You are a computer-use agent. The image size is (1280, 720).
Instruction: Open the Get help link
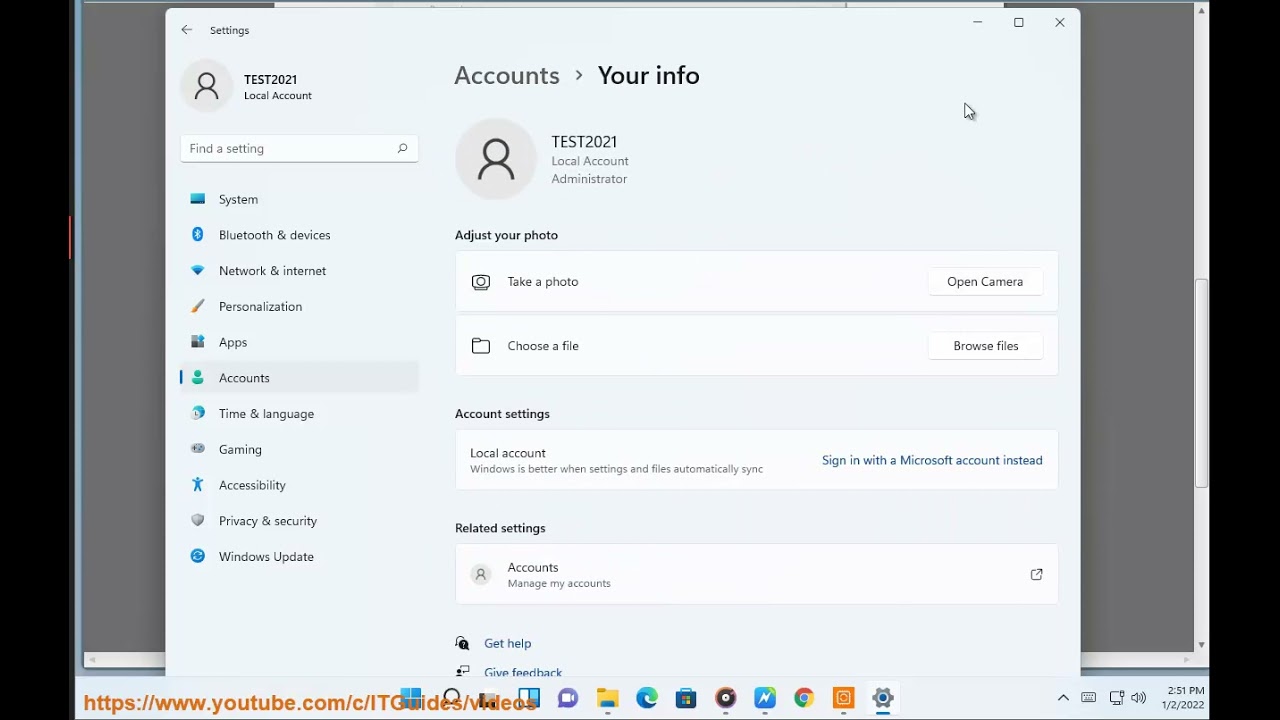tap(507, 643)
